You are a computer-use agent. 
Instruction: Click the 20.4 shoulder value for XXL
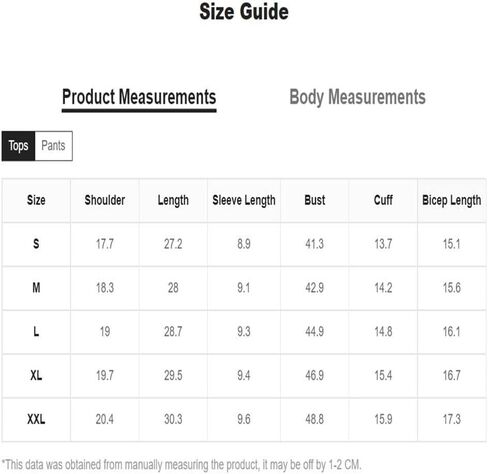(105, 419)
